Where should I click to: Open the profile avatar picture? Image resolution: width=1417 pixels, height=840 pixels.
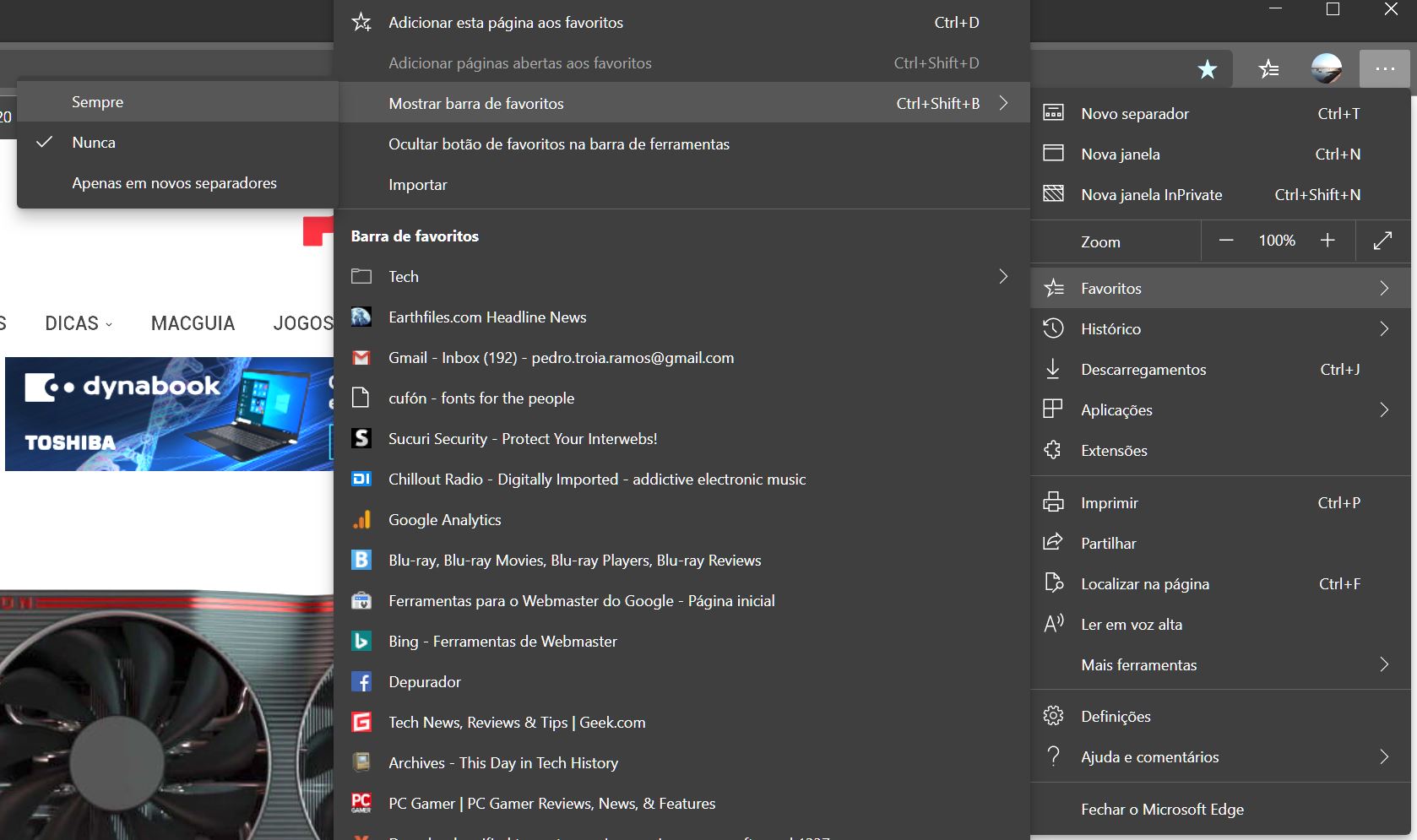[1327, 68]
